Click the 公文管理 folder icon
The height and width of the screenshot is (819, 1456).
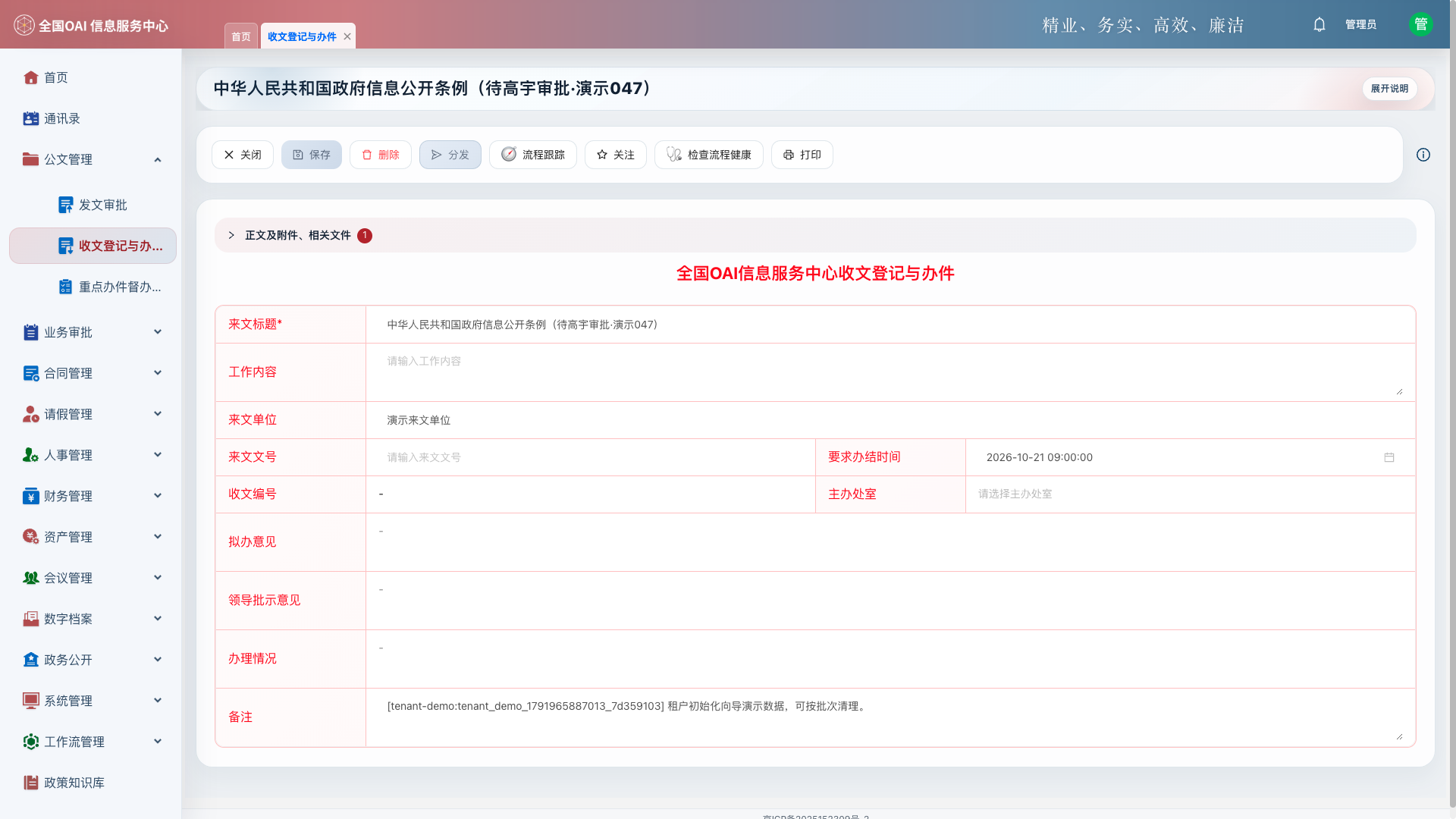pyautogui.click(x=31, y=159)
